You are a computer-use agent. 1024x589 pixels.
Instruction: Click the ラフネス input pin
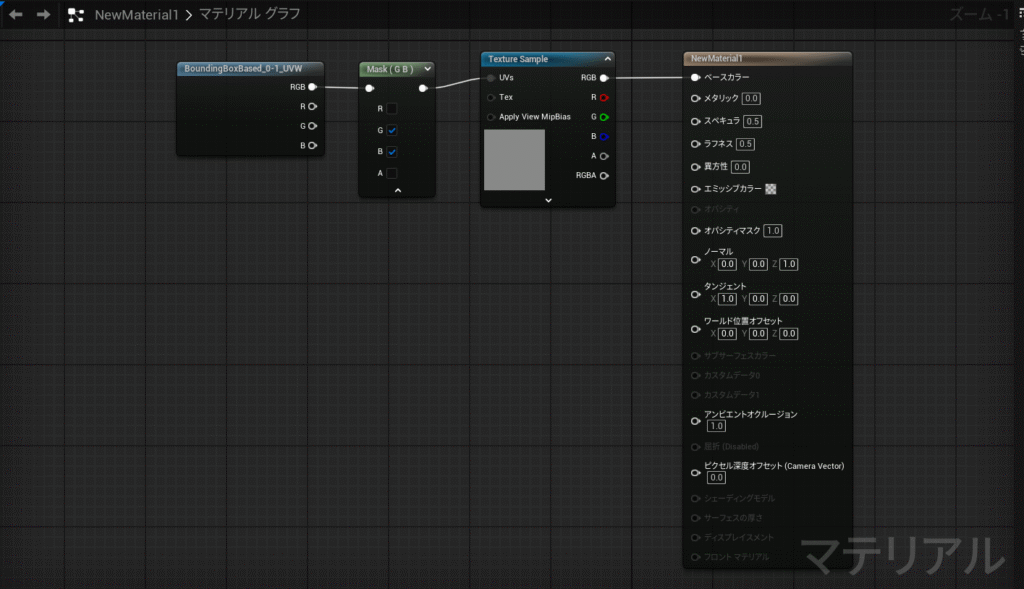696,144
